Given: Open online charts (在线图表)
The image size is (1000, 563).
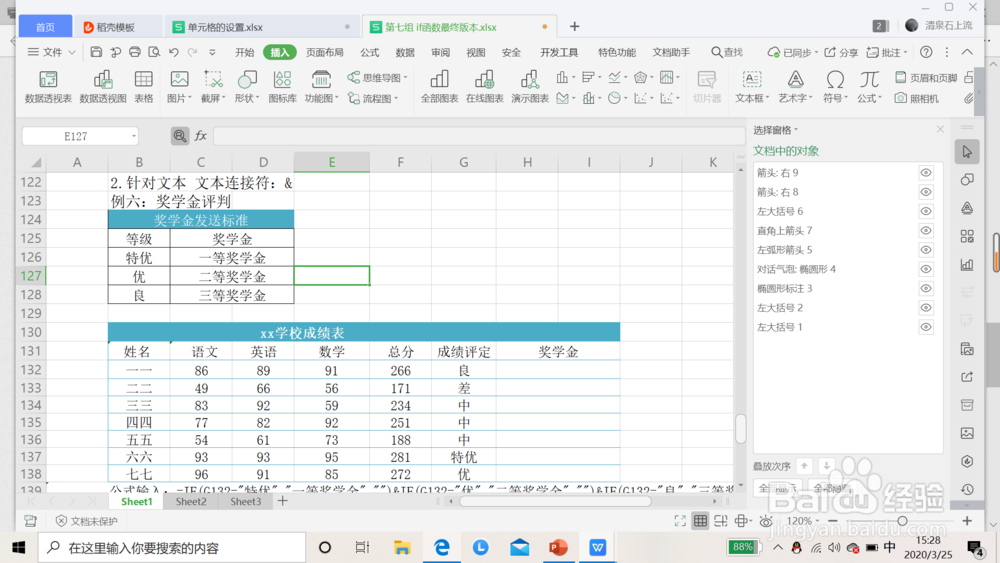Looking at the screenshot, I should click(485, 87).
